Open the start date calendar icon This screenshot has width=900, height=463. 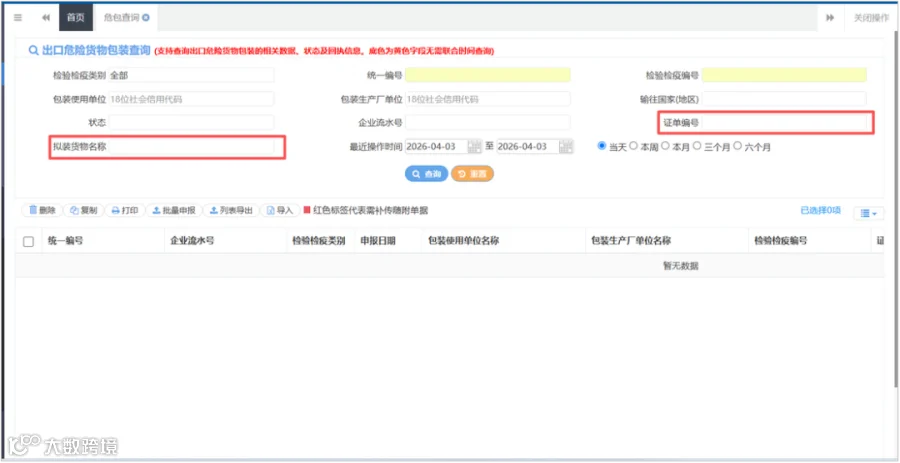475,146
